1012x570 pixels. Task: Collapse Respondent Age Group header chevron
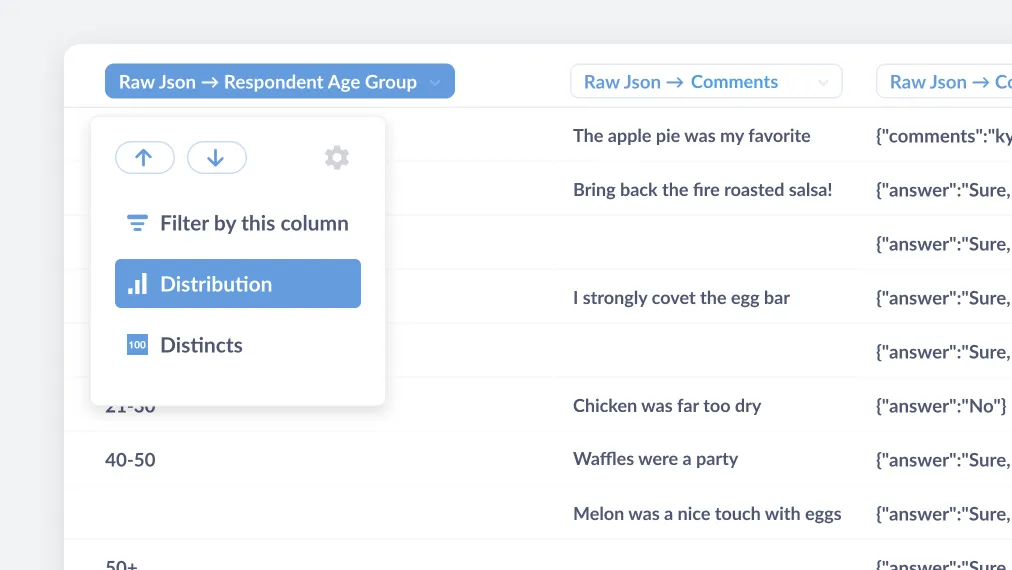(x=435, y=82)
